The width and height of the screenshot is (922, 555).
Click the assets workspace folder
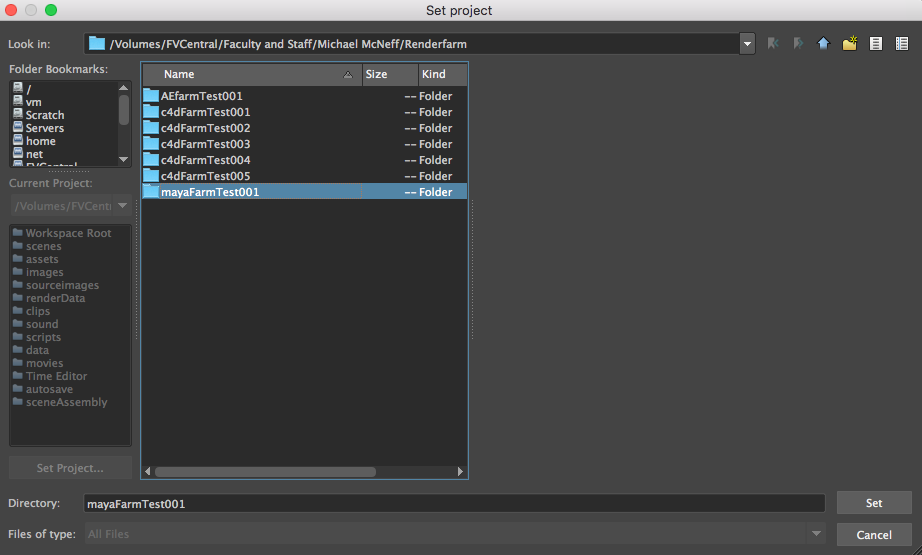point(36,259)
